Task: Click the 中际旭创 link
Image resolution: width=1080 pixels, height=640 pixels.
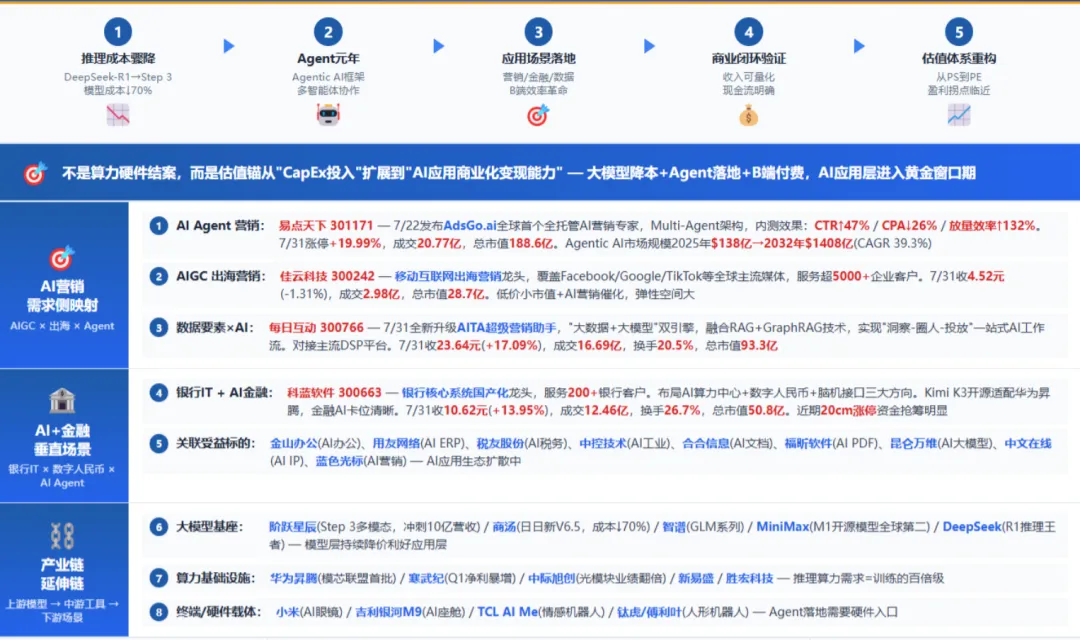Action: pyautogui.click(x=552, y=578)
